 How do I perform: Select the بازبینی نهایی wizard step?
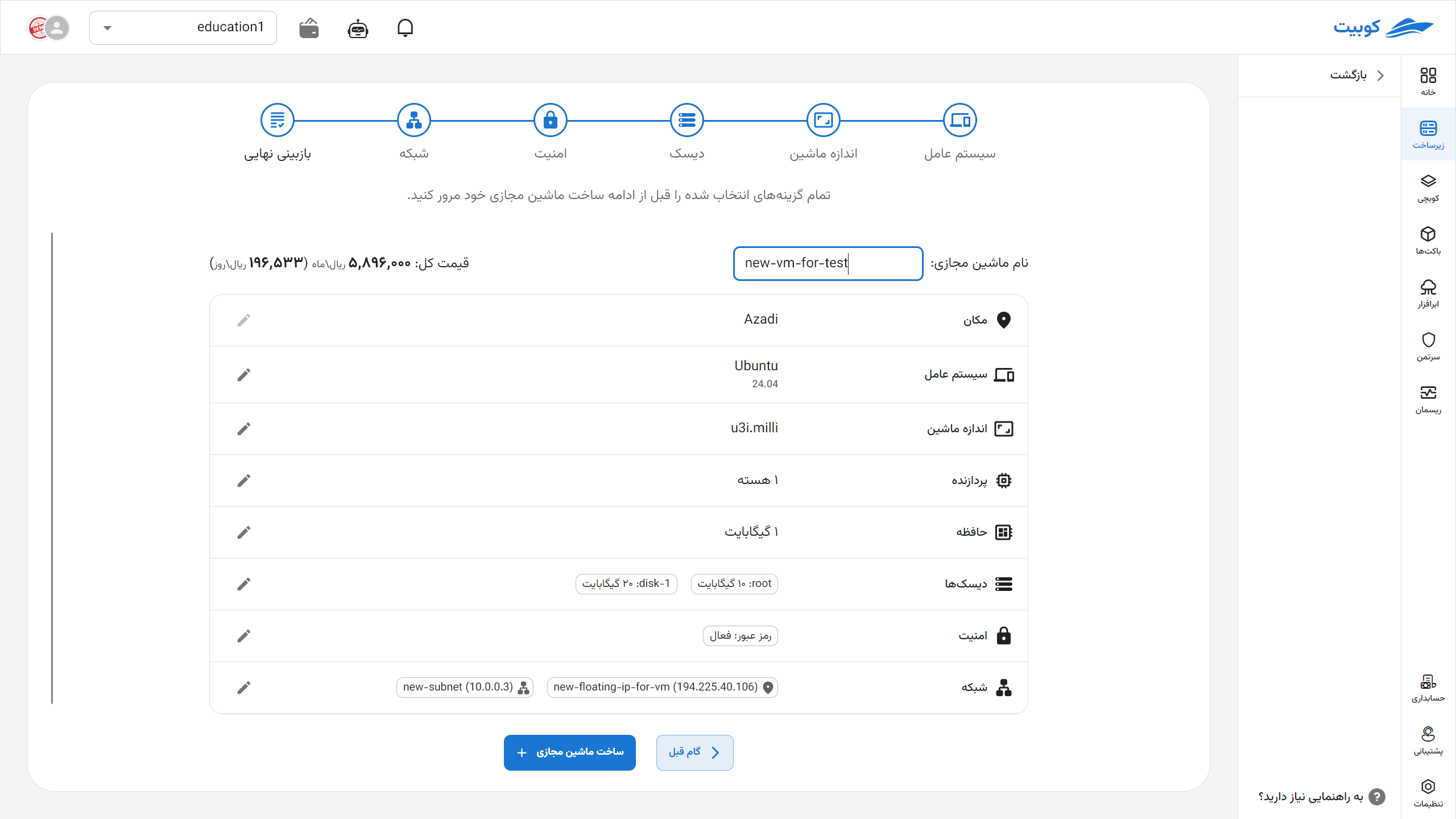click(x=278, y=121)
